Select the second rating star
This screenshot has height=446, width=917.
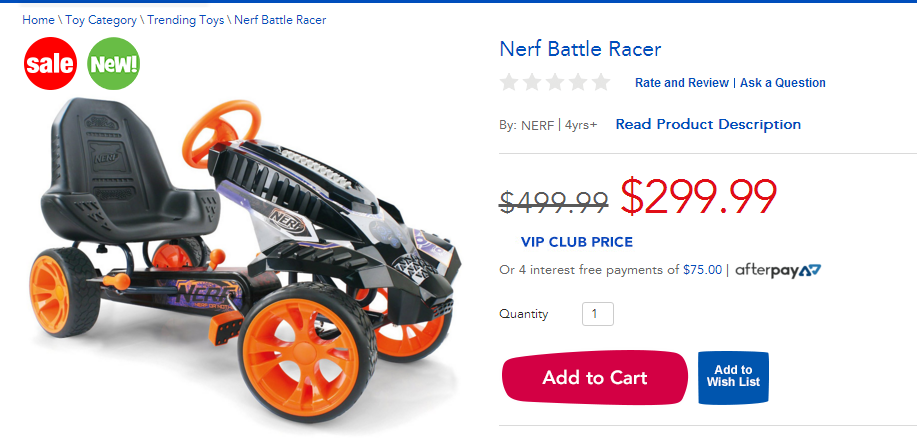click(532, 82)
